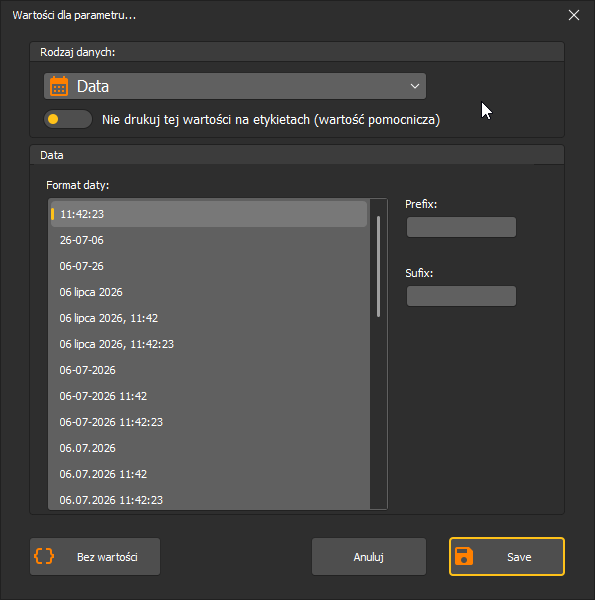Click the Bez wartości button
The image size is (595, 600).
point(95,556)
